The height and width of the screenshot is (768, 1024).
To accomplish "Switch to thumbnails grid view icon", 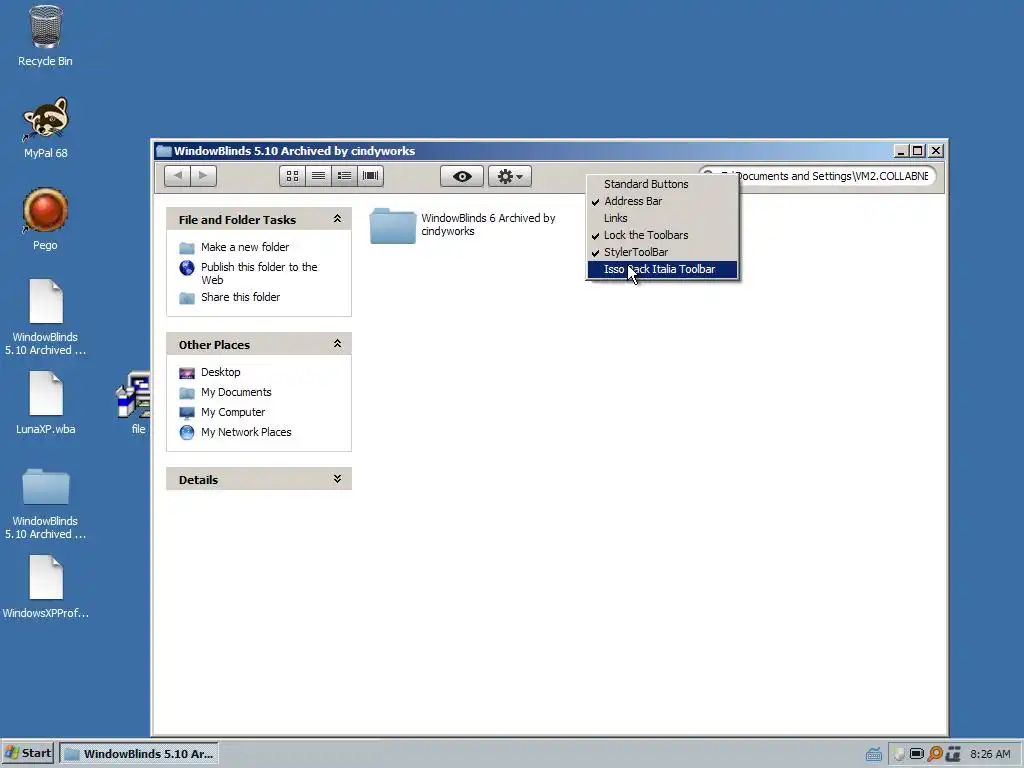I will 293,176.
